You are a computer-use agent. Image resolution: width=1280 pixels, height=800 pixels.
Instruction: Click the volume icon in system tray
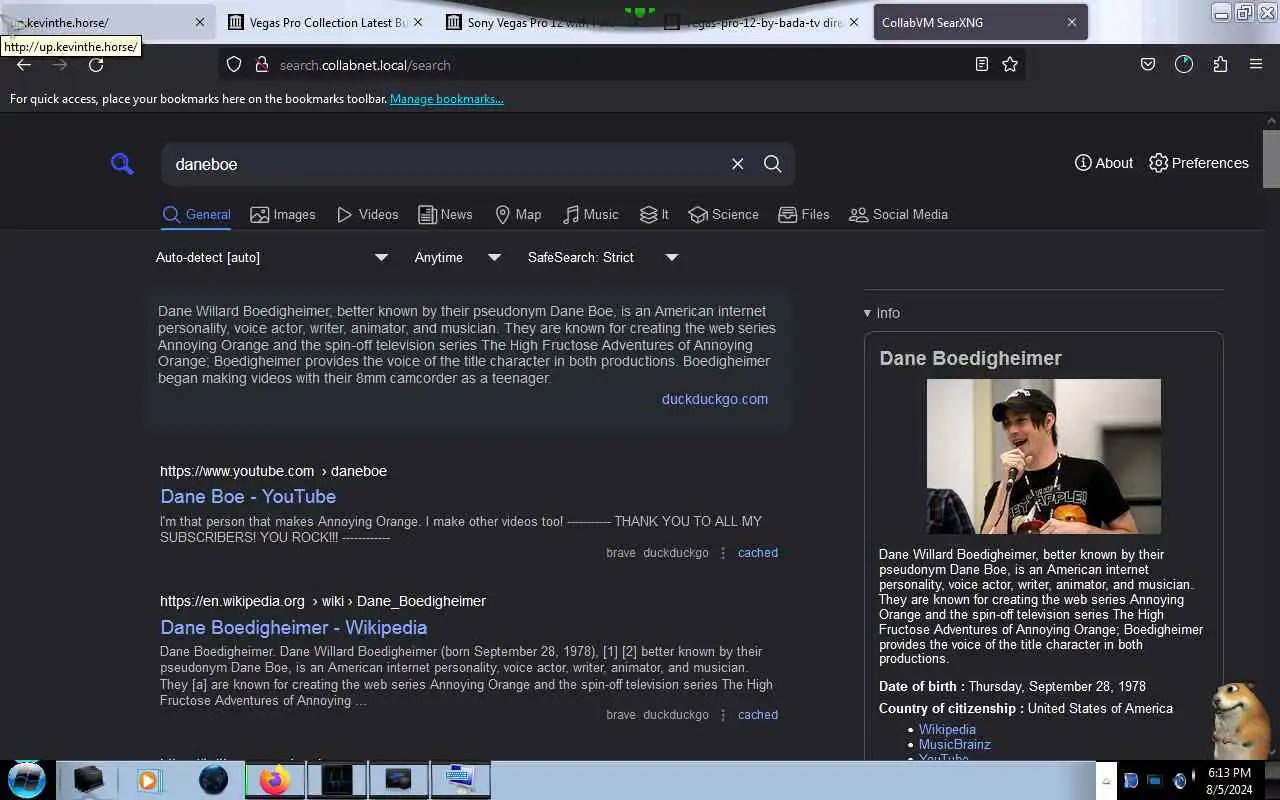pyautogui.click(x=1180, y=781)
